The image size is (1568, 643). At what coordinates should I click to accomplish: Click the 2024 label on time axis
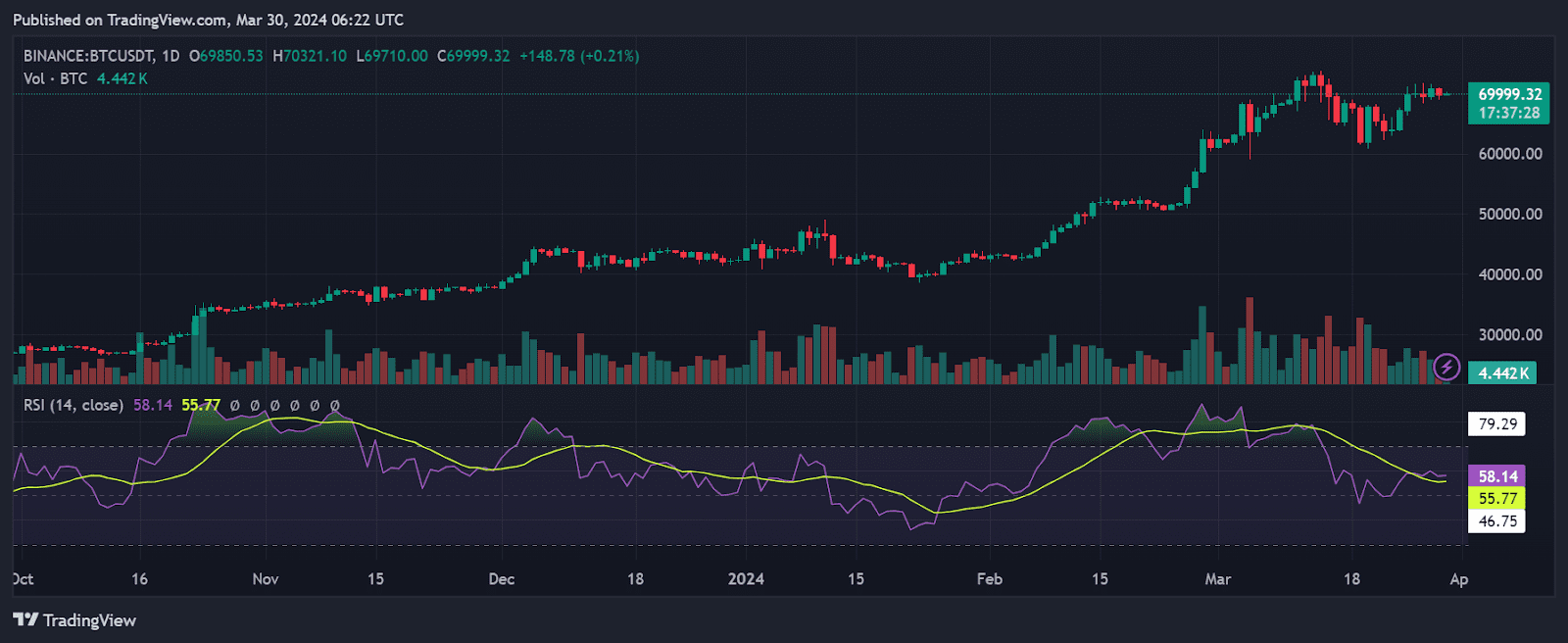click(746, 579)
